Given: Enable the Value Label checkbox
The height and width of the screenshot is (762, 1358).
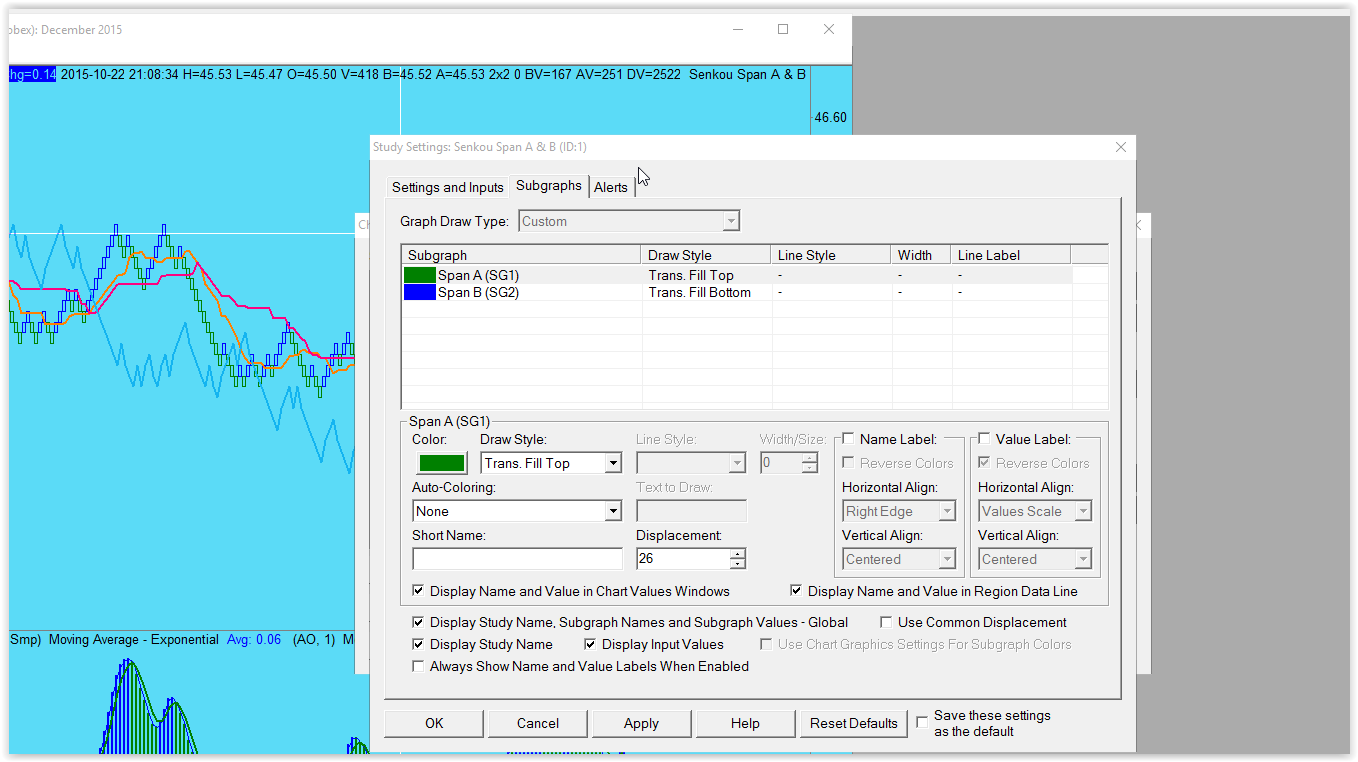Looking at the screenshot, I should [x=984, y=439].
